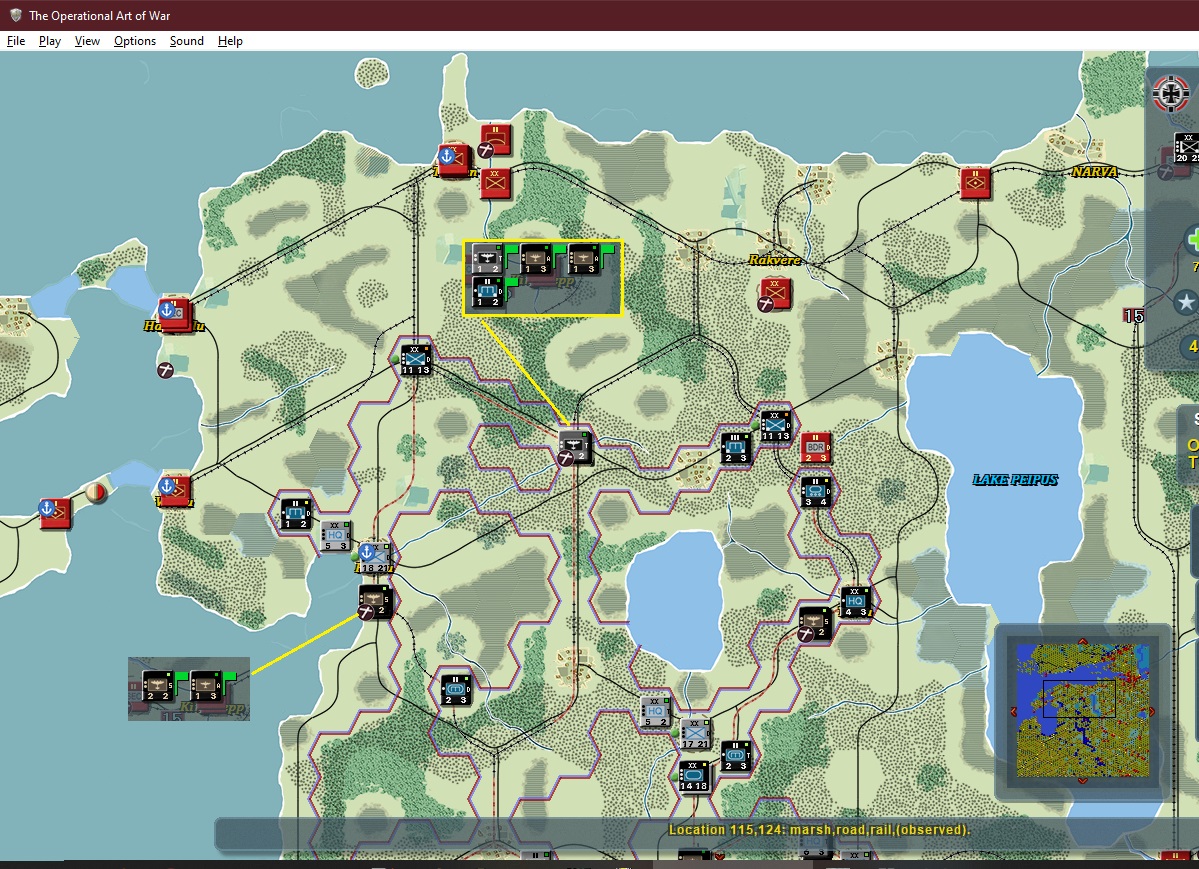Click the minimap's bottom scroll arrow
This screenshot has width=1199, height=869.
pos(1082,781)
